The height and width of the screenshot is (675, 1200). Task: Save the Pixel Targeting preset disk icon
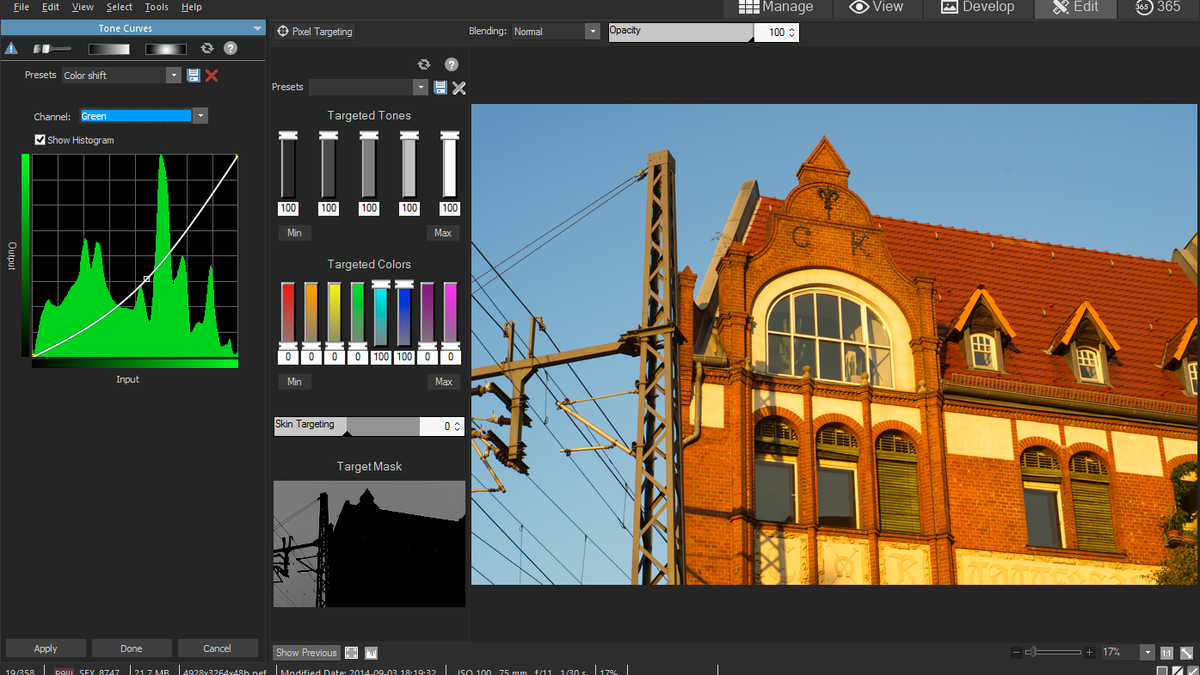click(440, 87)
